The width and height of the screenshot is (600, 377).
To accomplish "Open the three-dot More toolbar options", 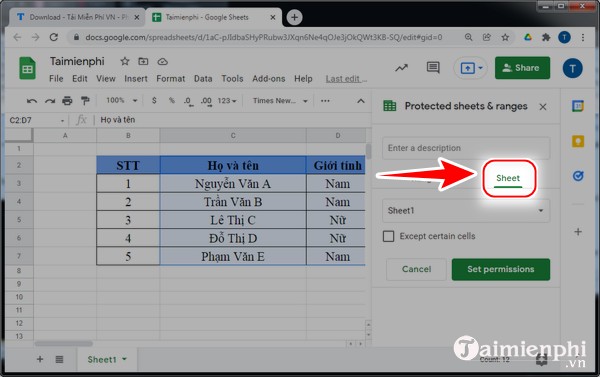I will click(325, 101).
